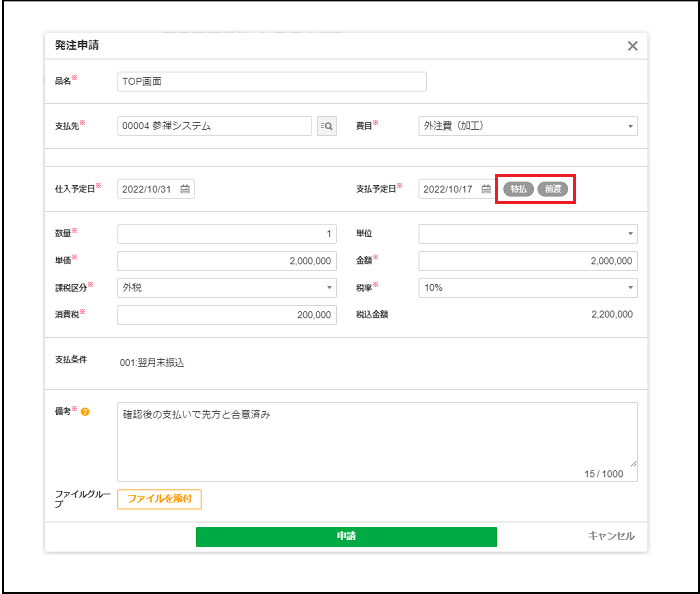The height and width of the screenshot is (594, 700).
Task: Click the ファイルを添付 button
Action: pyautogui.click(x=159, y=499)
